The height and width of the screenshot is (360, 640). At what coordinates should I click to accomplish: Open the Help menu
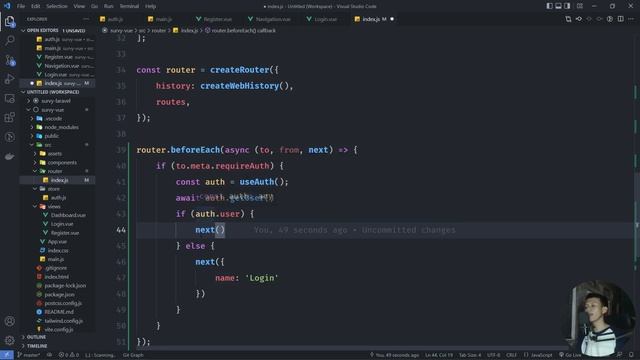point(151,6)
